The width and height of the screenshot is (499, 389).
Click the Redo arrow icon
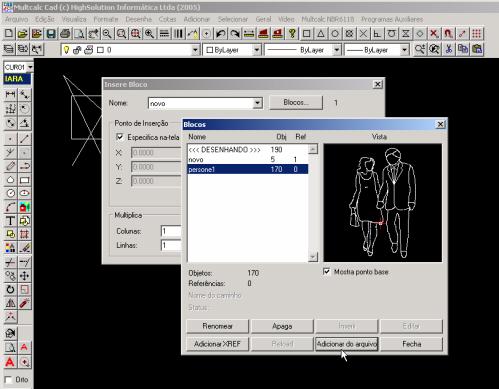pos(235,34)
